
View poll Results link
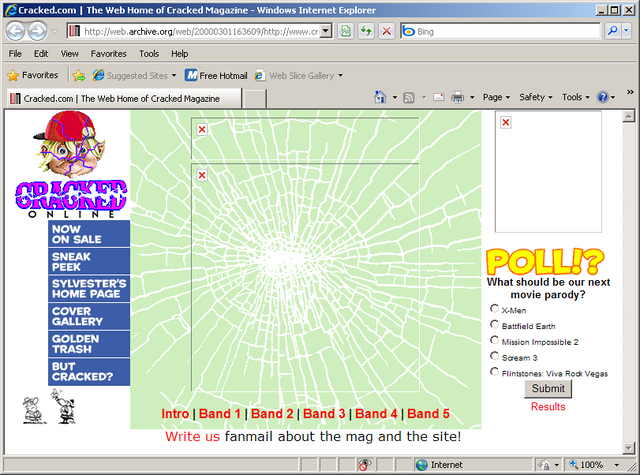(x=548, y=407)
